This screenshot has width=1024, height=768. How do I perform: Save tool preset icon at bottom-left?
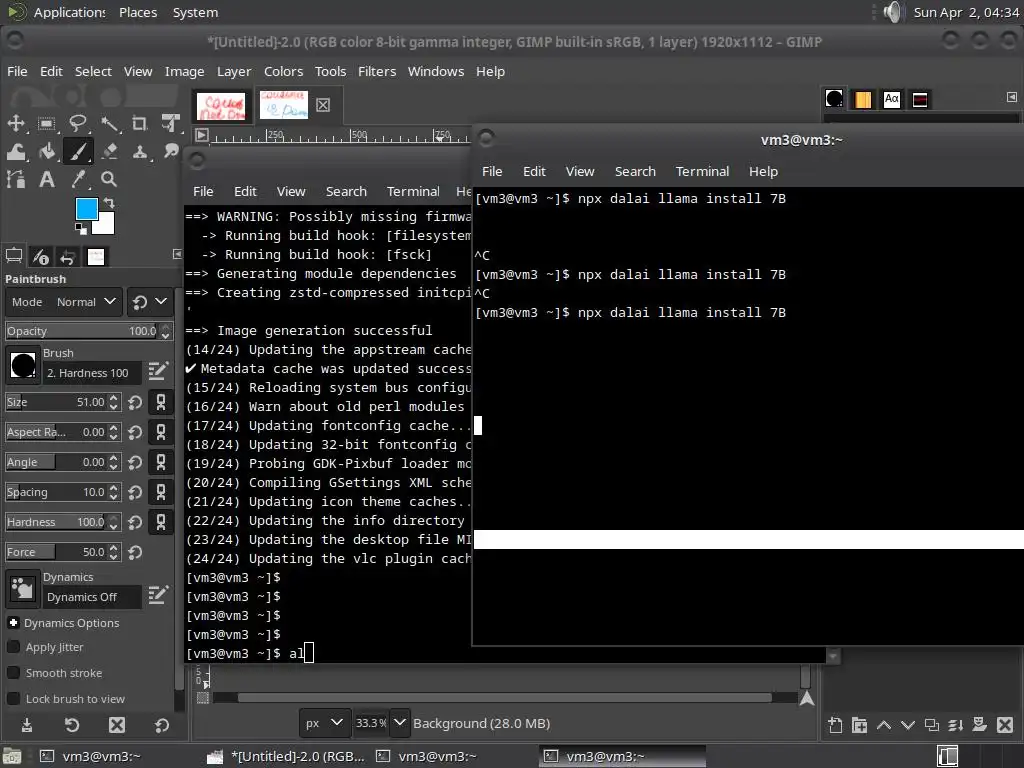27,725
